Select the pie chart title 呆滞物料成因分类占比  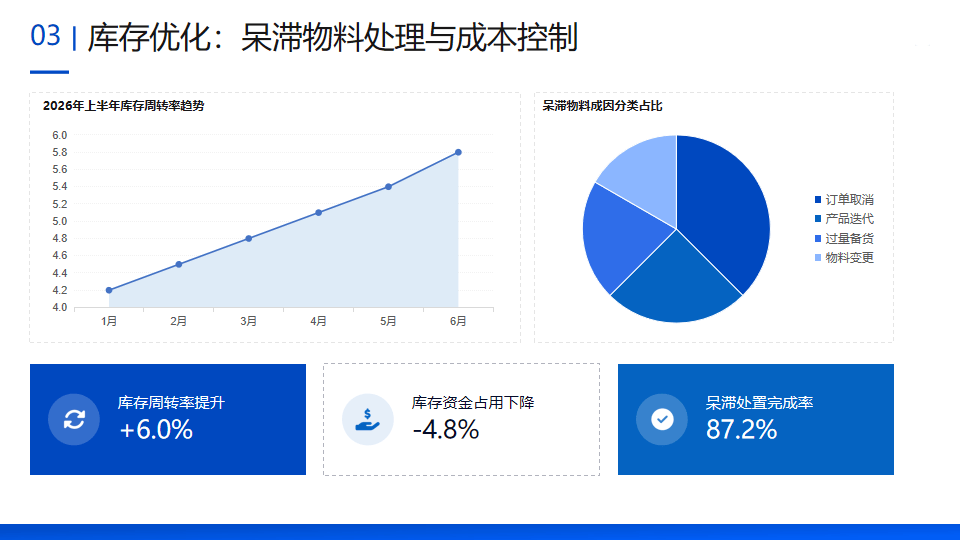click(602, 106)
